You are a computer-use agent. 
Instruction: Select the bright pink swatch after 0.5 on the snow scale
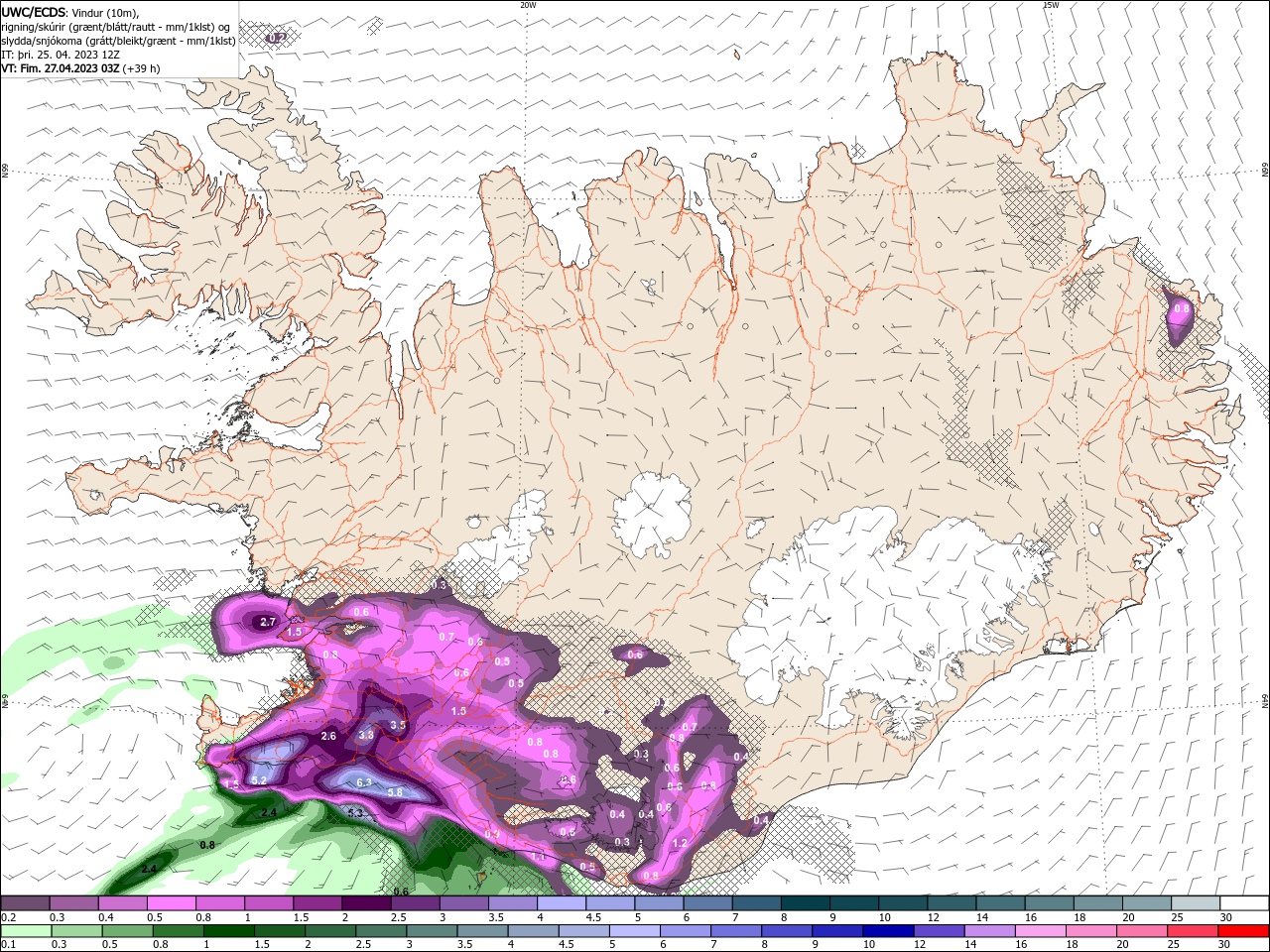(171, 903)
